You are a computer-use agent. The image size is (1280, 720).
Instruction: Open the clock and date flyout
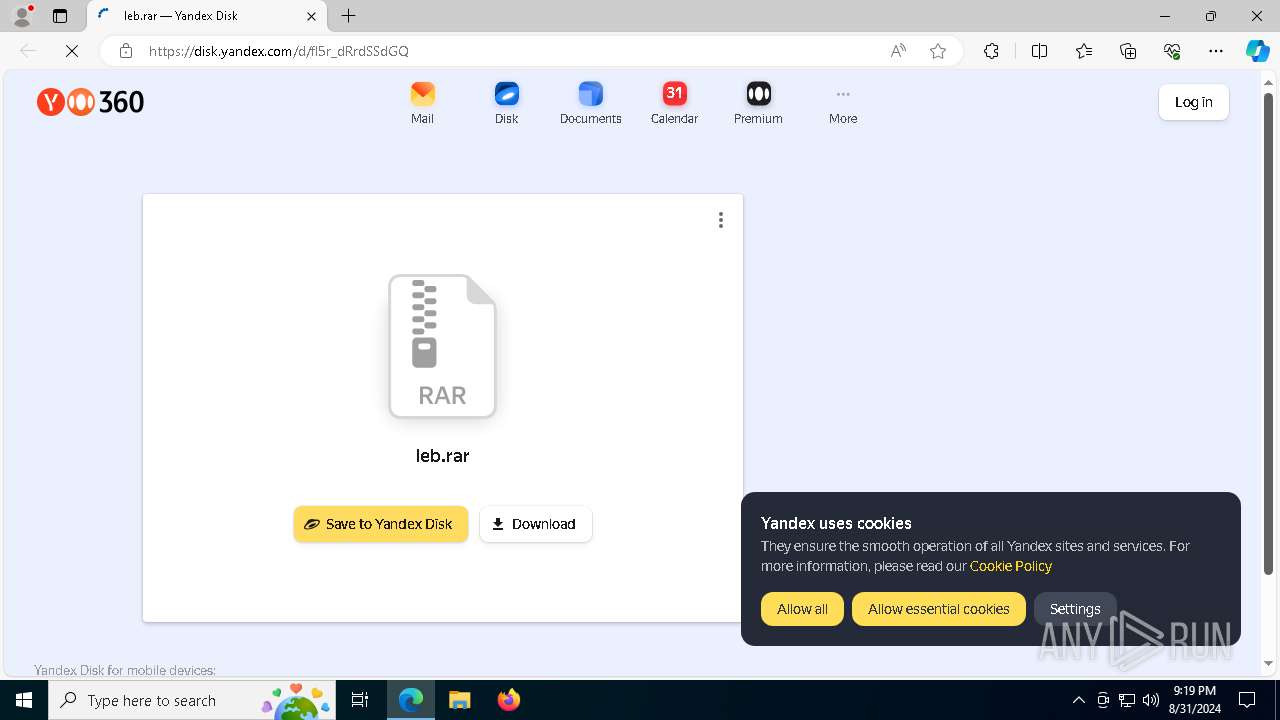1194,700
